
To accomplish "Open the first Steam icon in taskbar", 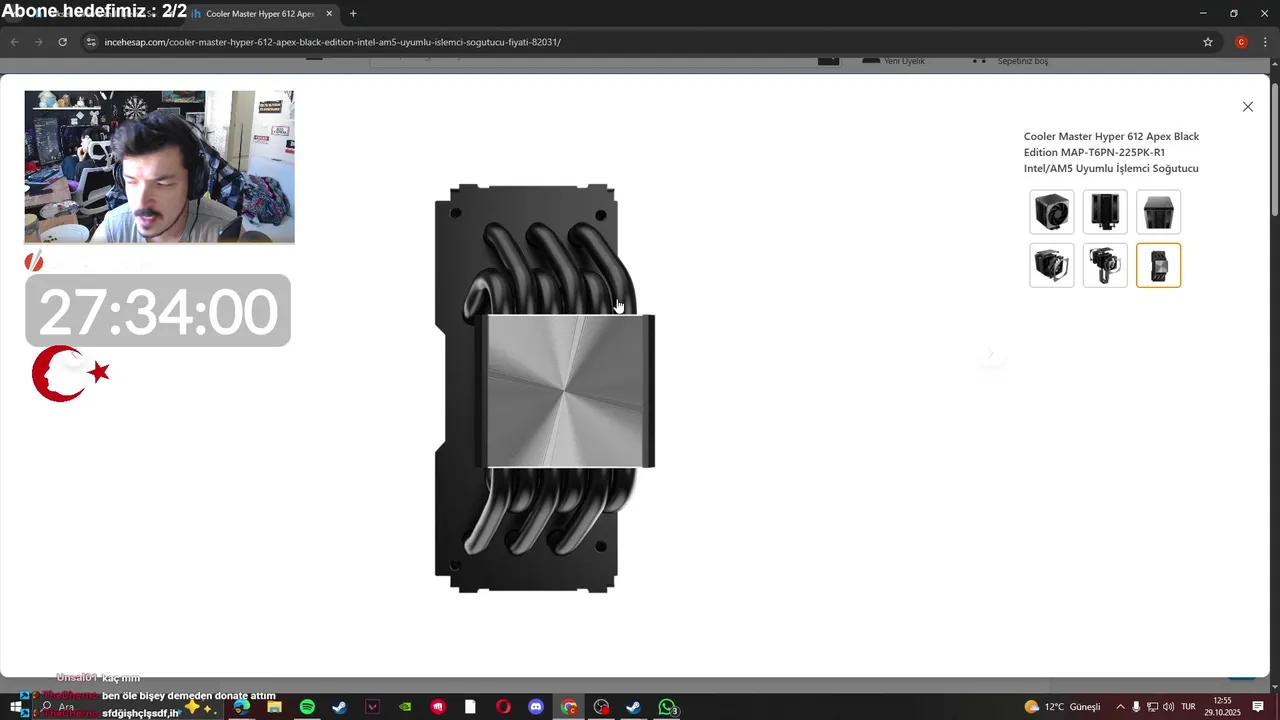I will coord(339,707).
